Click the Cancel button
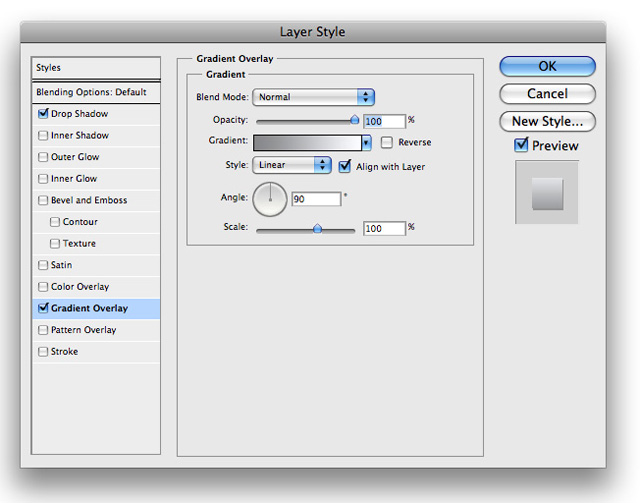 point(547,94)
